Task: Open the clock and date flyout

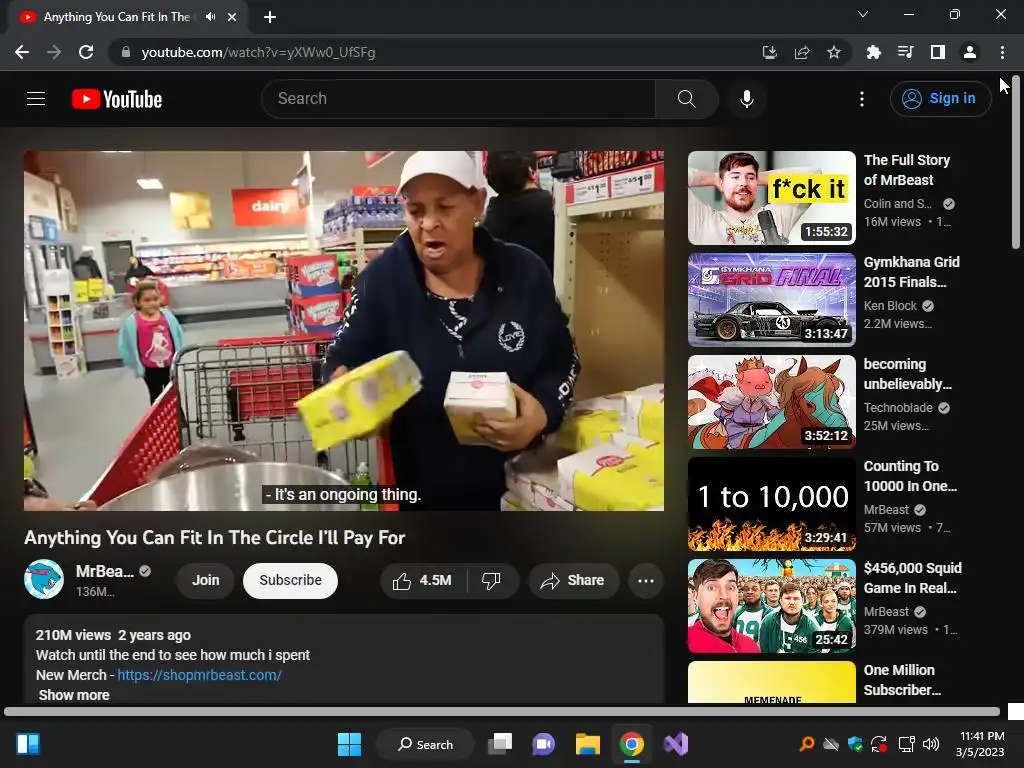Action: 980,744
